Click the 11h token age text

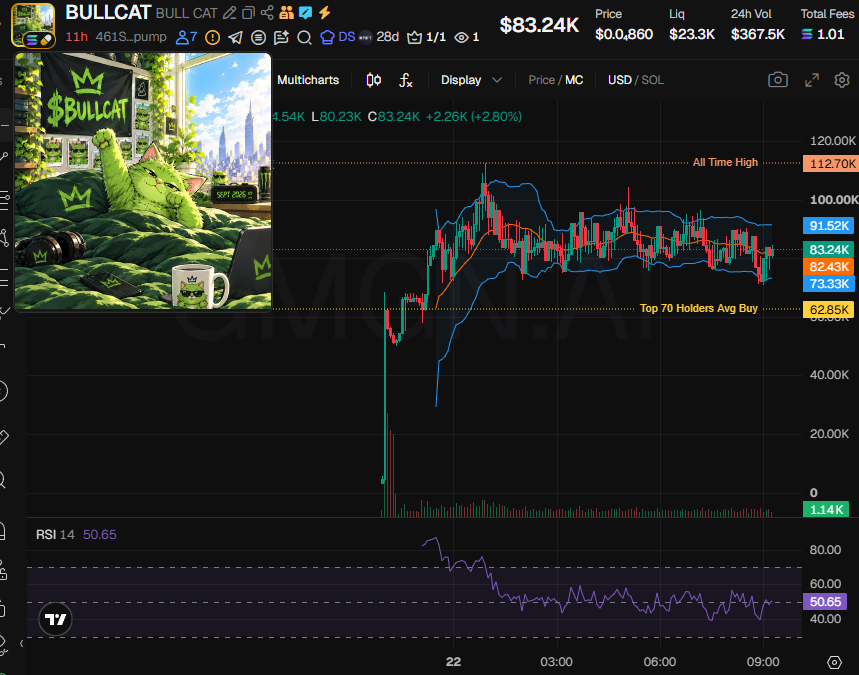76,37
